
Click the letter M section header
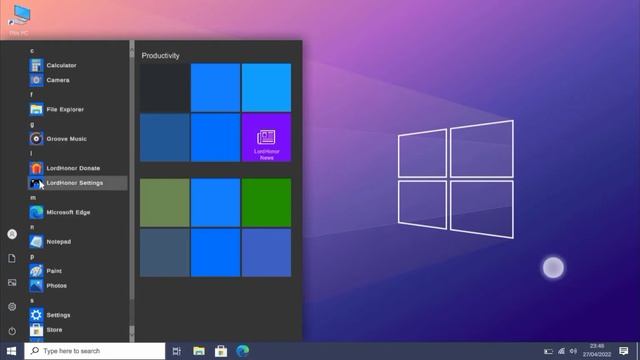[33, 198]
